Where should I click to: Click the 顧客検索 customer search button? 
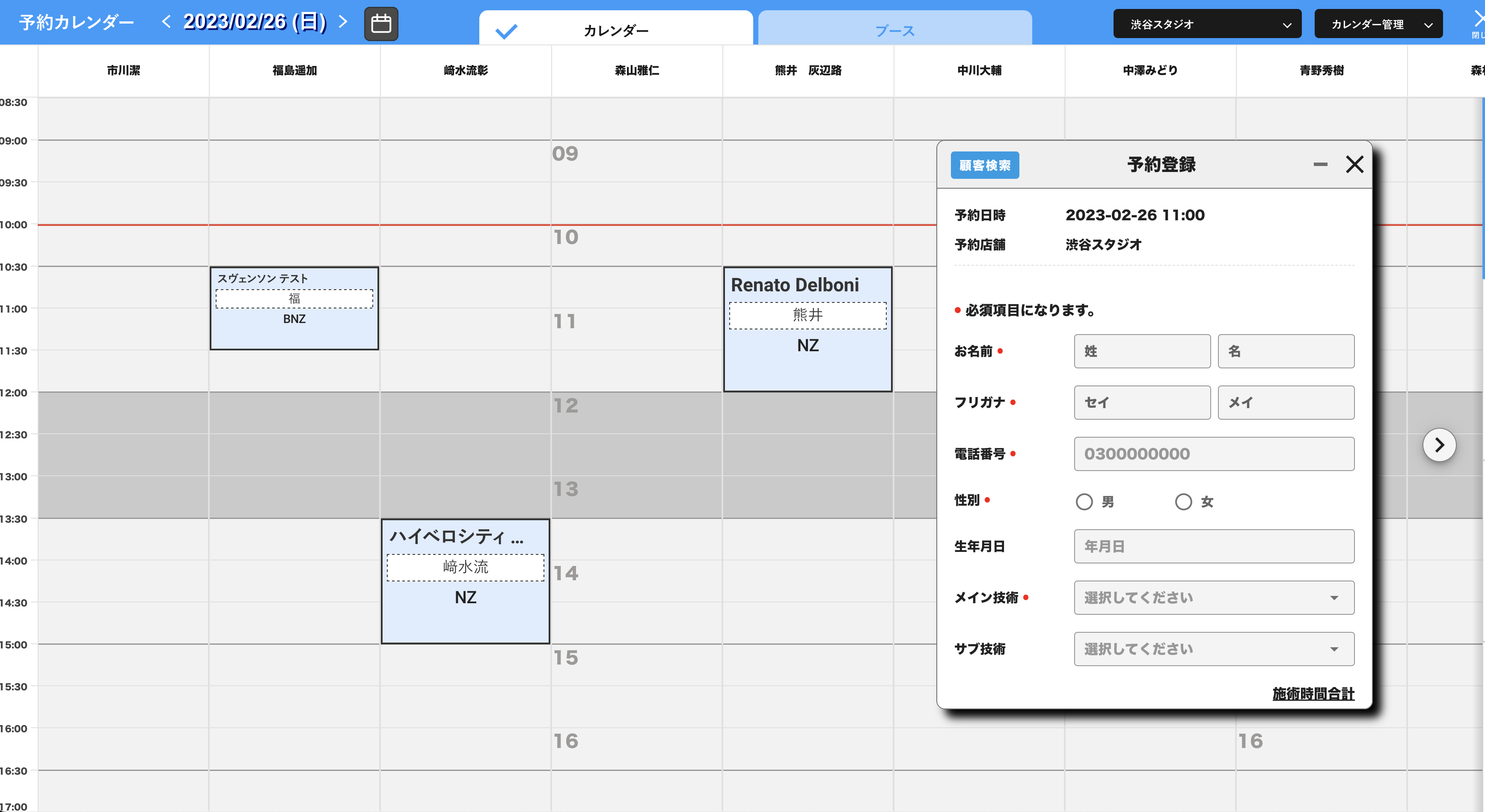[985, 165]
